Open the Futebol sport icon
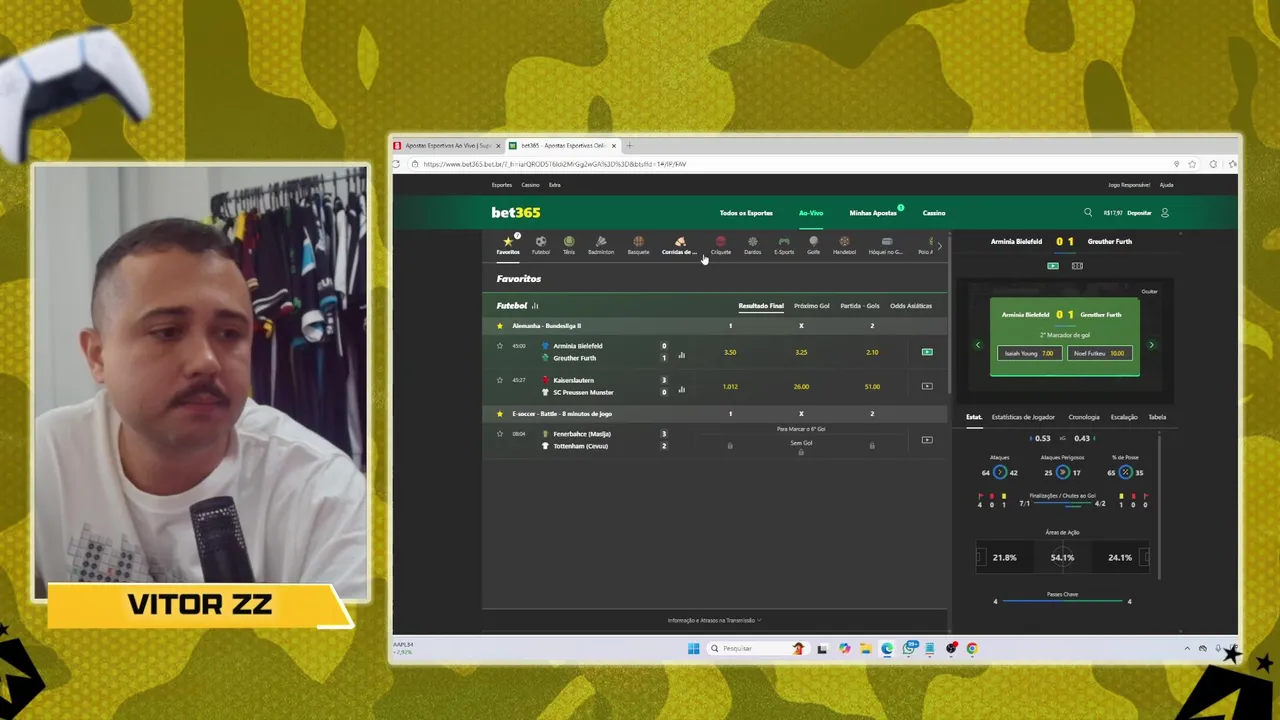1280x720 pixels. pos(540,245)
